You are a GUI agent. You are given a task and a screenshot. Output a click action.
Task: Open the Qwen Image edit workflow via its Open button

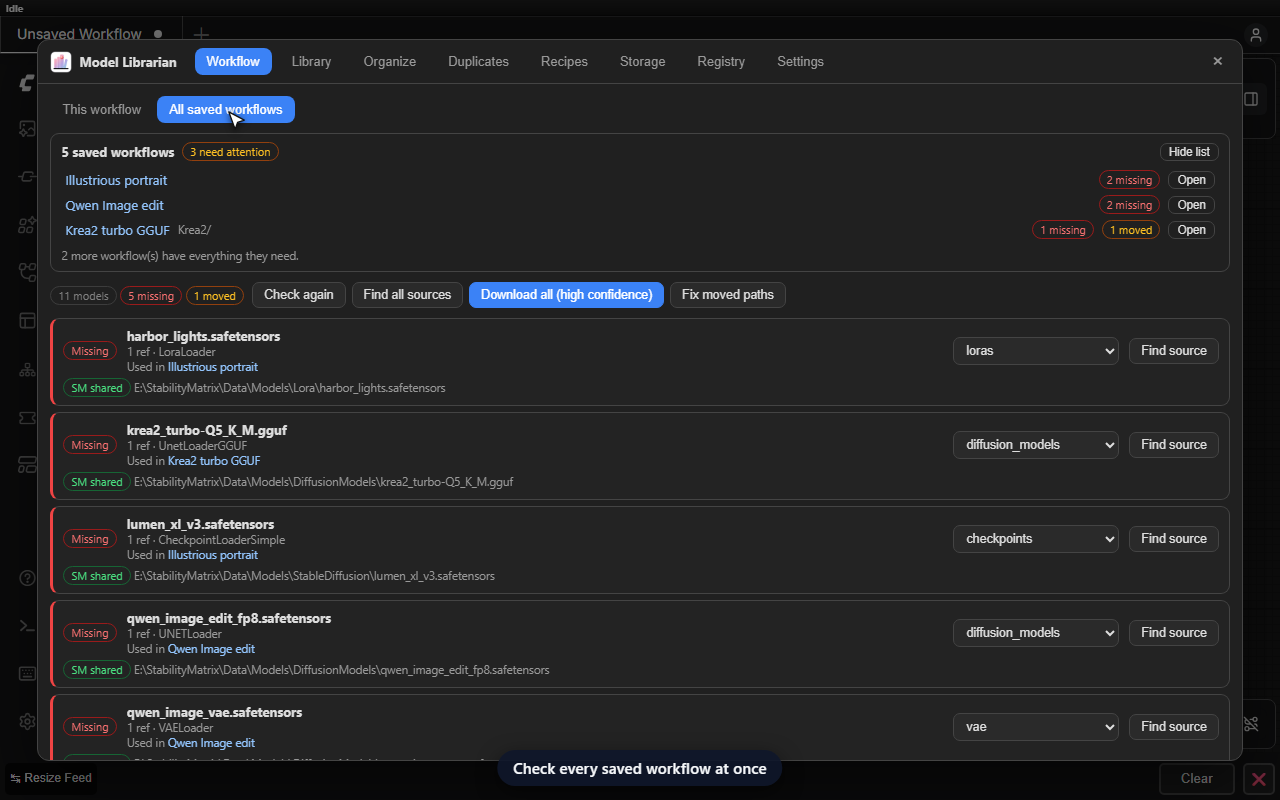point(1191,205)
